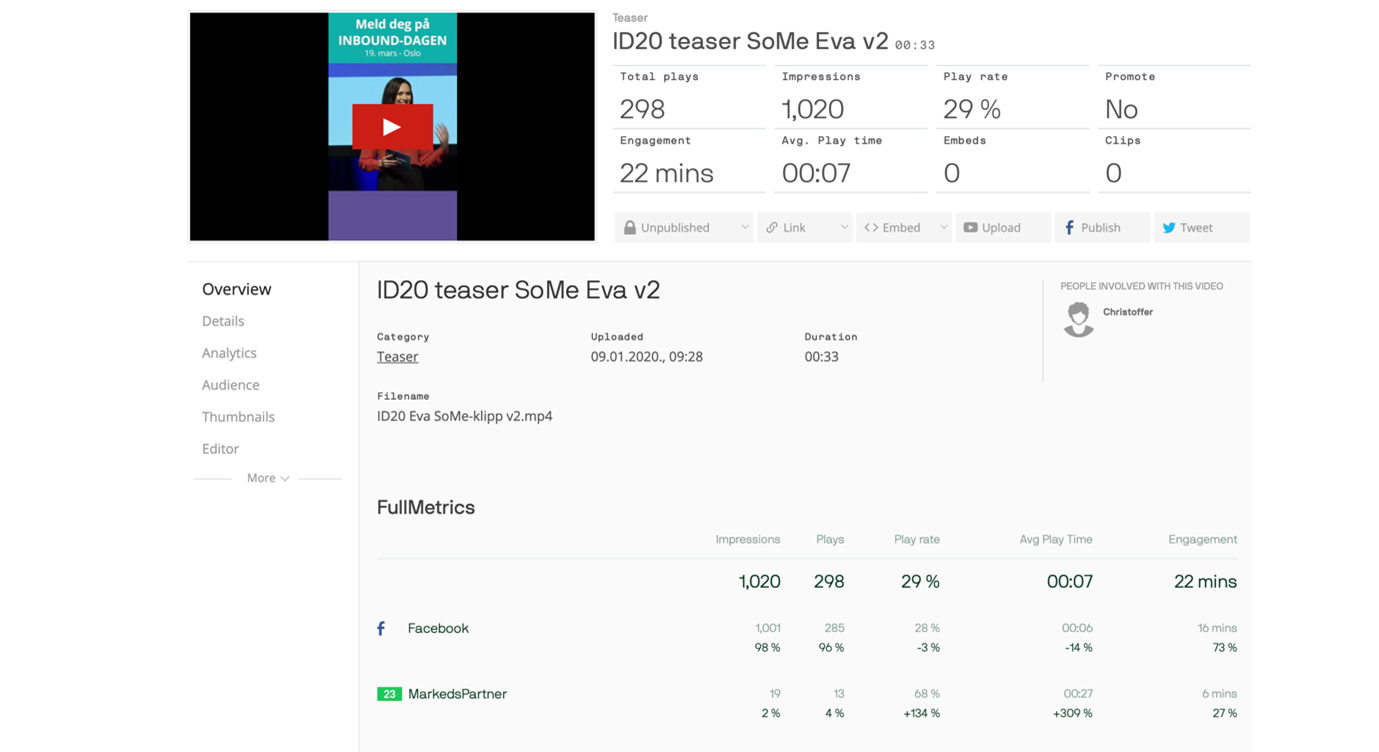
Task: Click the Impressions column header
Action: coord(748,539)
